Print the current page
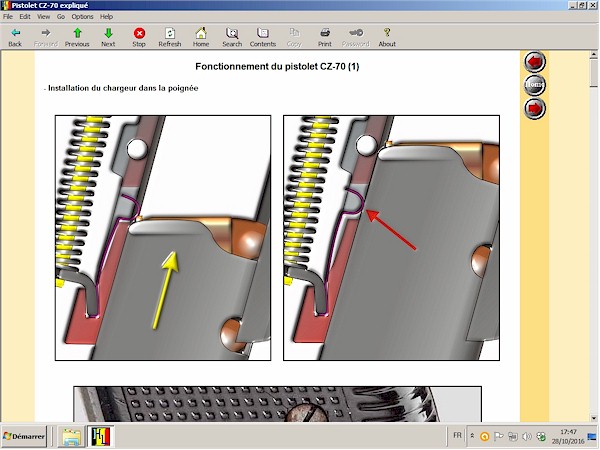This screenshot has height=450, width=600. (x=324, y=37)
